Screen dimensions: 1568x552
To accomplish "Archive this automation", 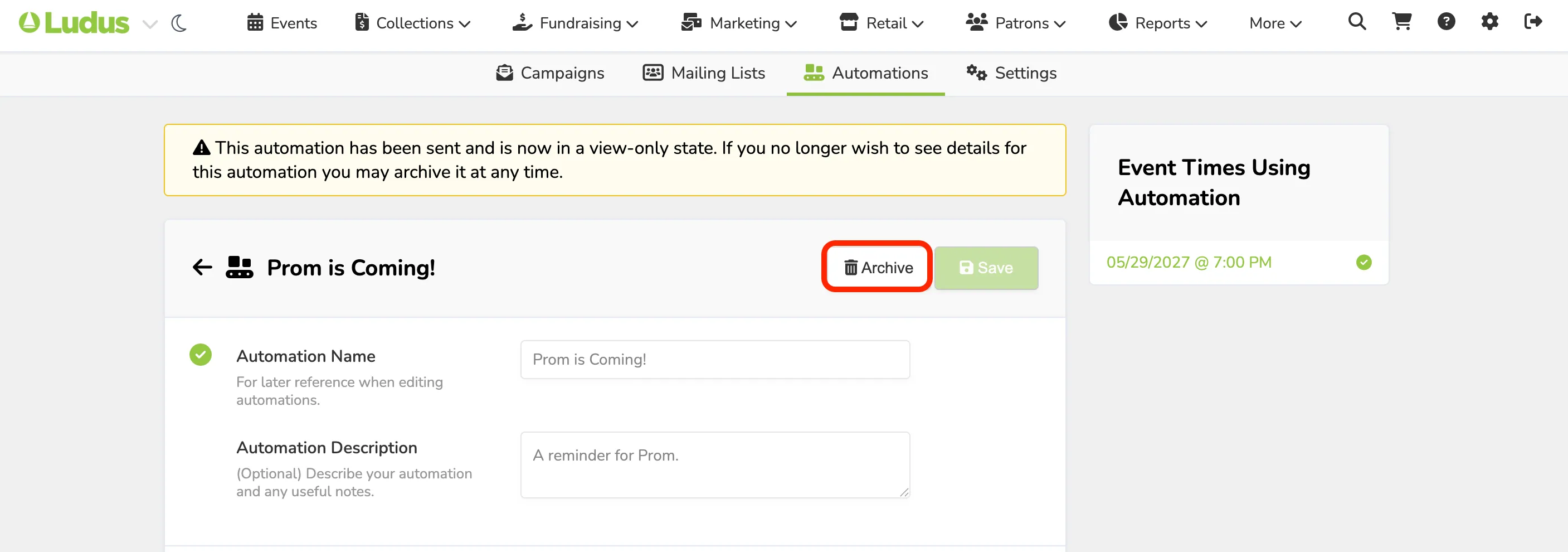I will coord(877,268).
